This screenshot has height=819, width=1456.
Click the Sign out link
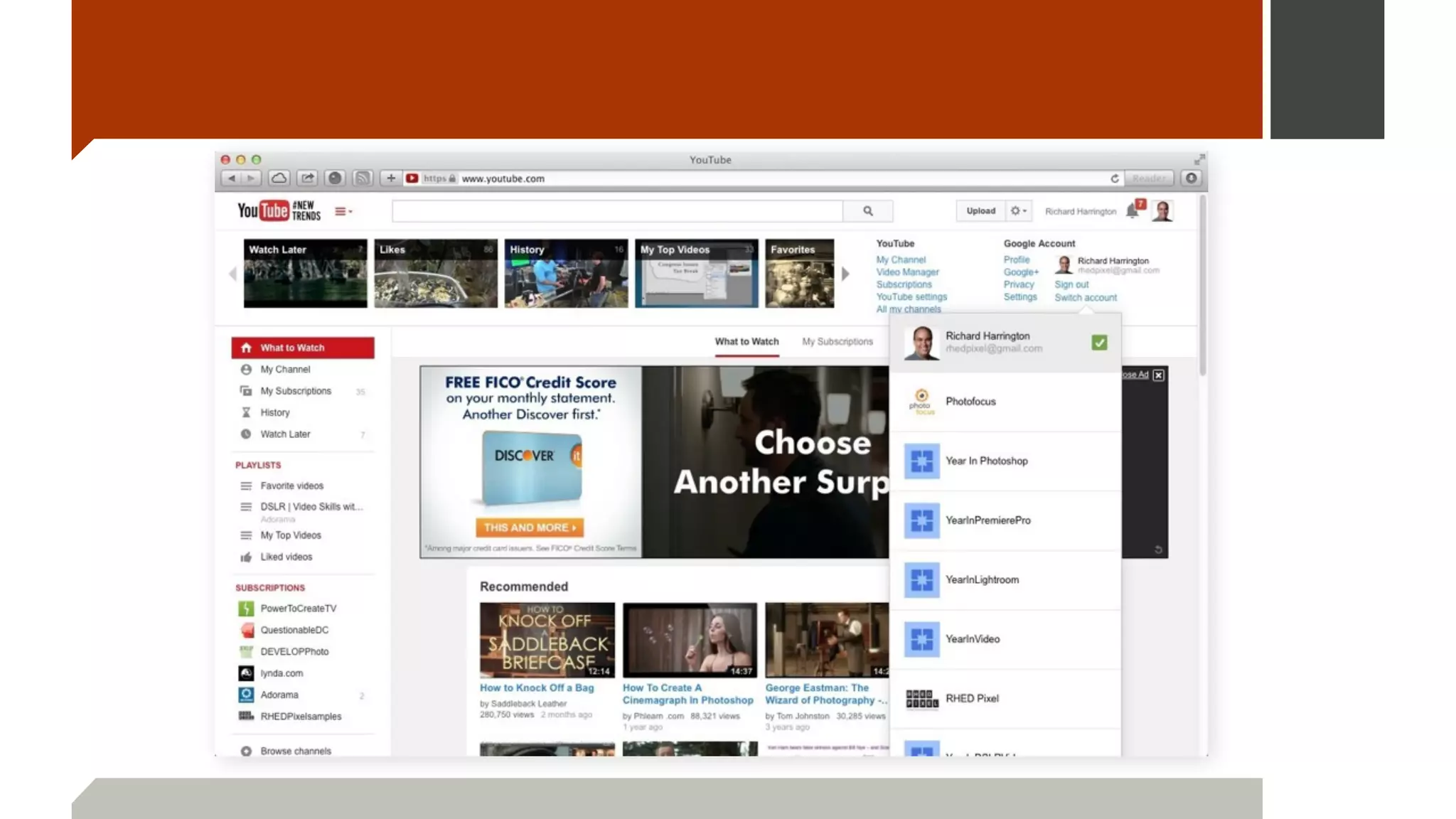pos(1071,284)
